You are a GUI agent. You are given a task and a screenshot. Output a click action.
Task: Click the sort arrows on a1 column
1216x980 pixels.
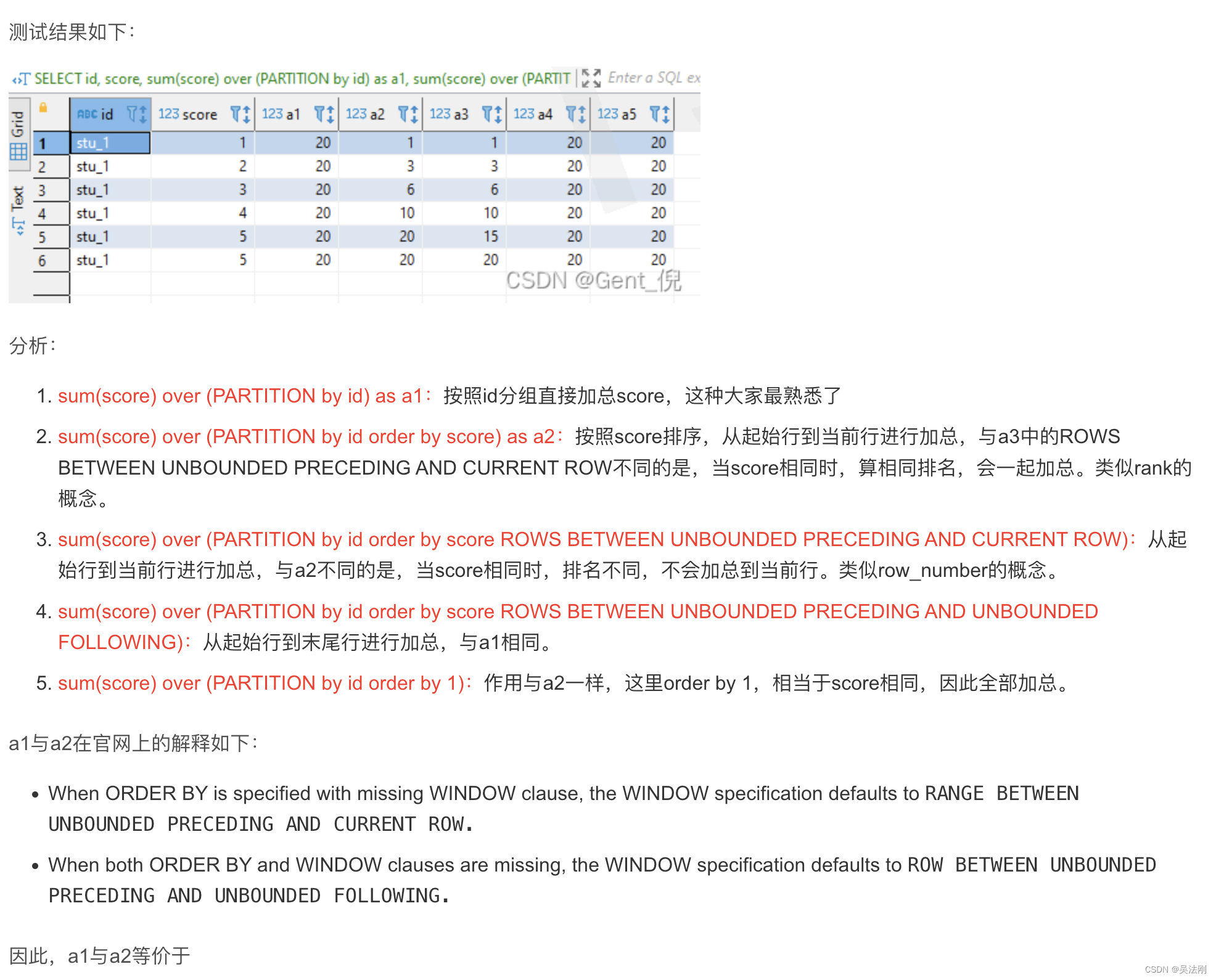pos(330,114)
